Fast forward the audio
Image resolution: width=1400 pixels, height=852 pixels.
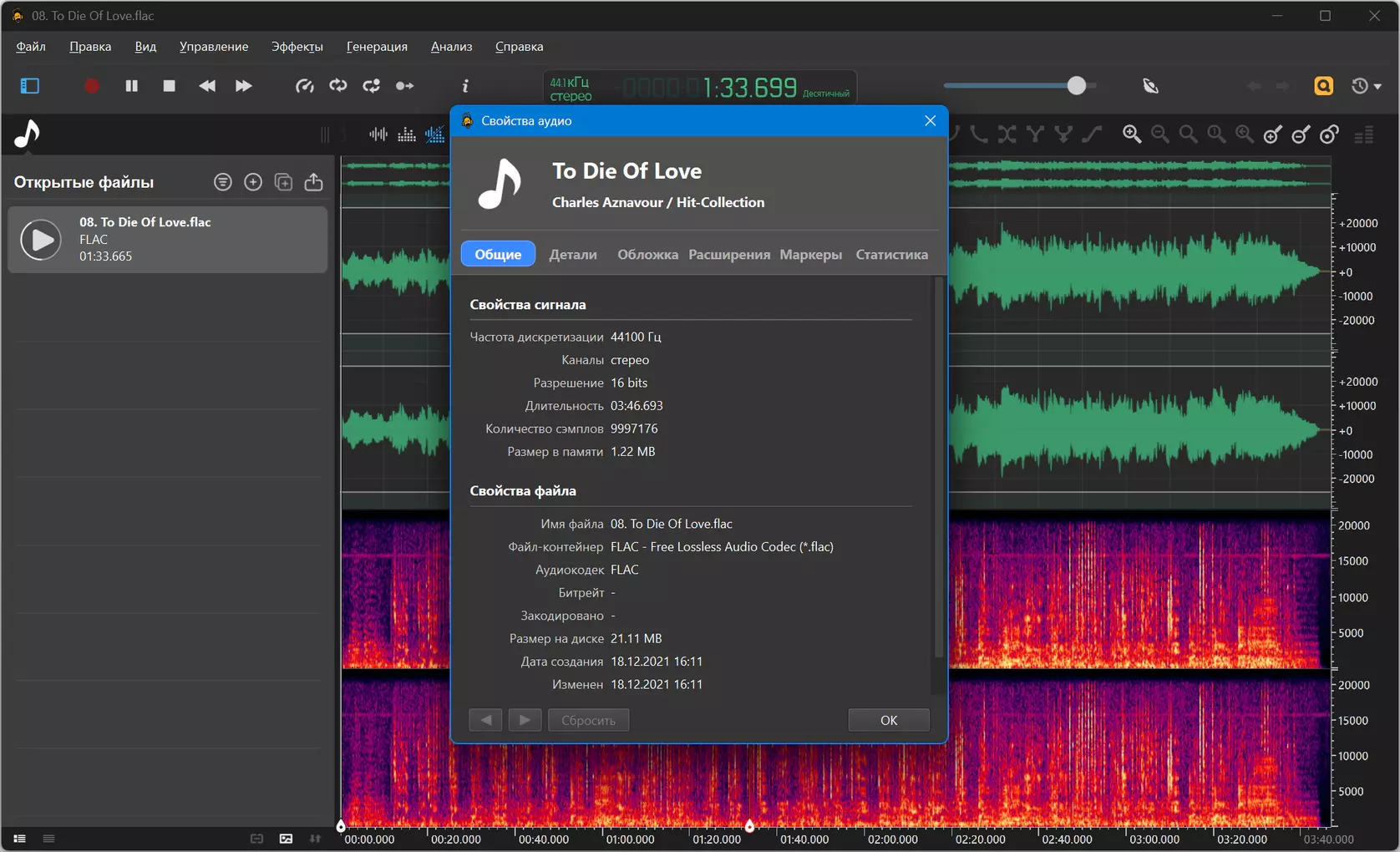[244, 86]
